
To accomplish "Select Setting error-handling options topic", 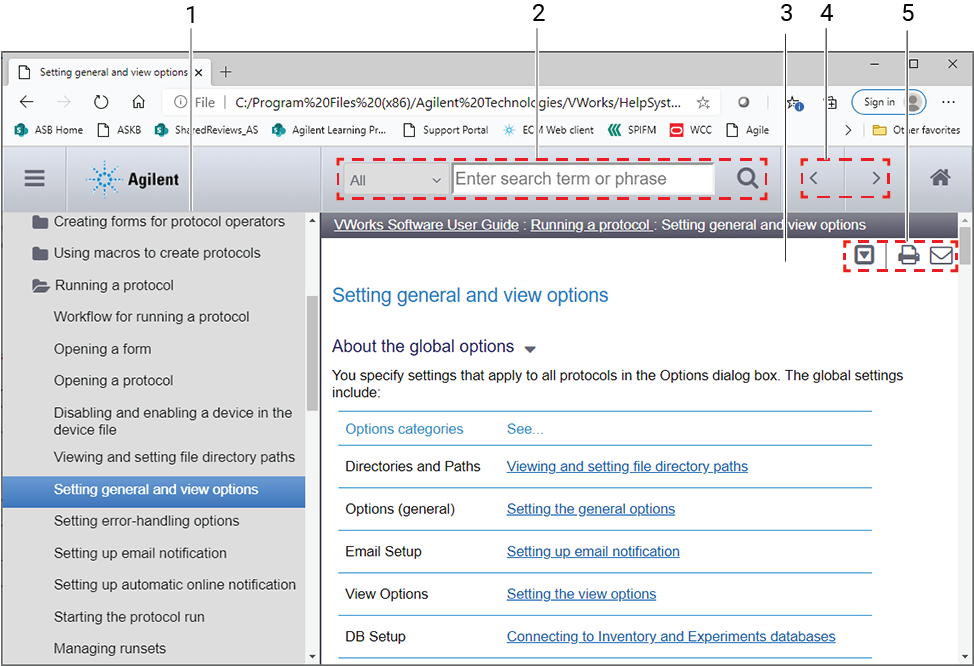I will 147,521.
